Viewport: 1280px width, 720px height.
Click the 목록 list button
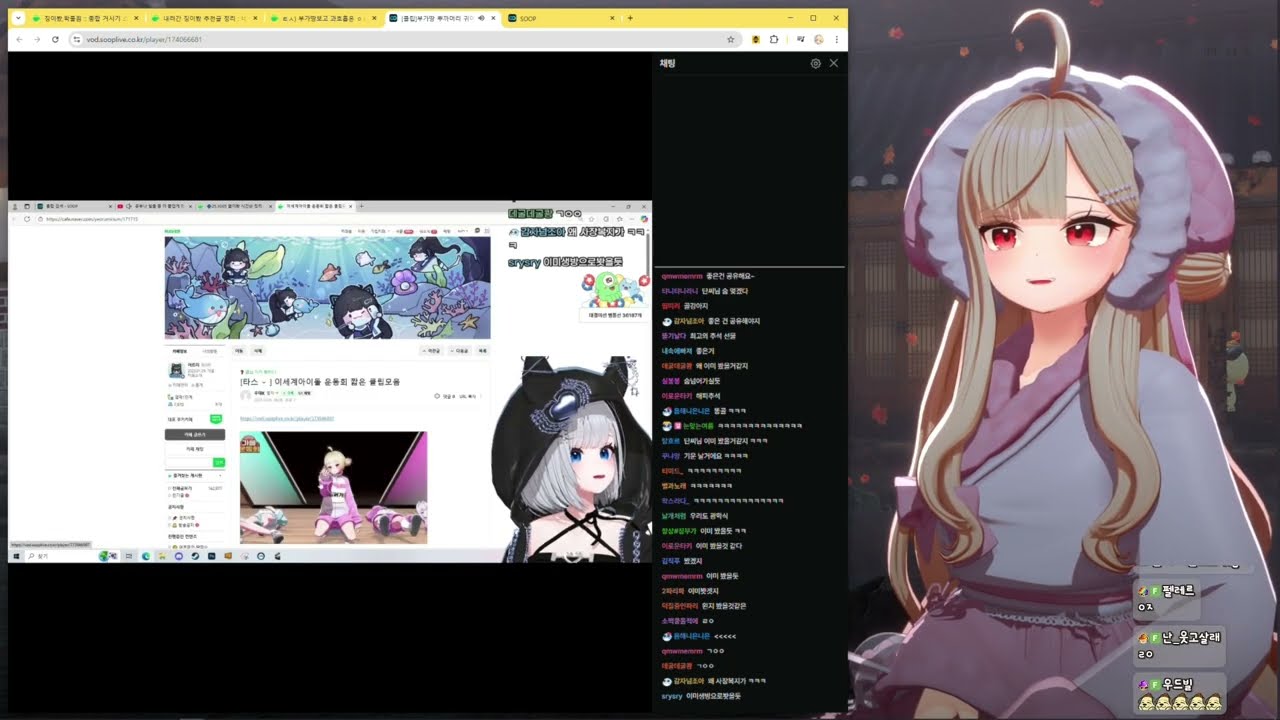(x=483, y=351)
